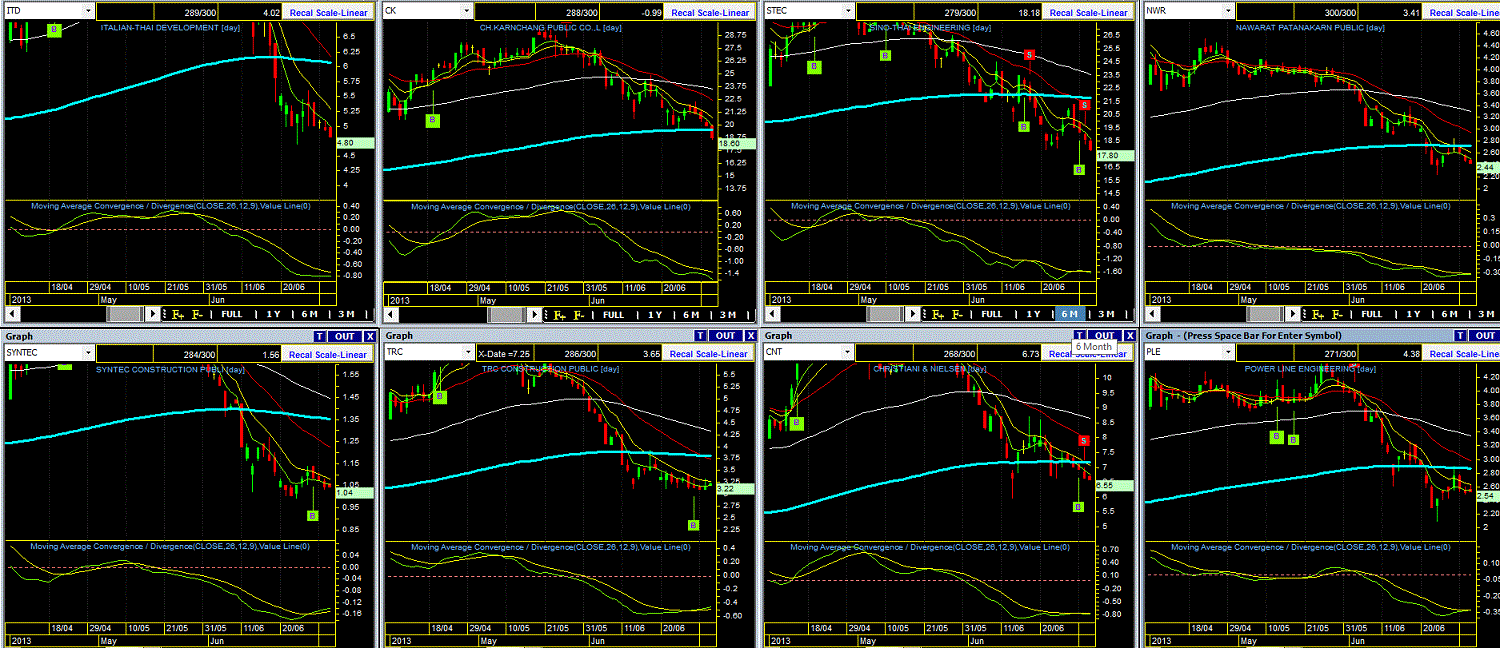The width and height of the screenshot is (1500, 648).
Task: Select 1Y range for the NWR chart
Action: click(x=1413, y=314)
